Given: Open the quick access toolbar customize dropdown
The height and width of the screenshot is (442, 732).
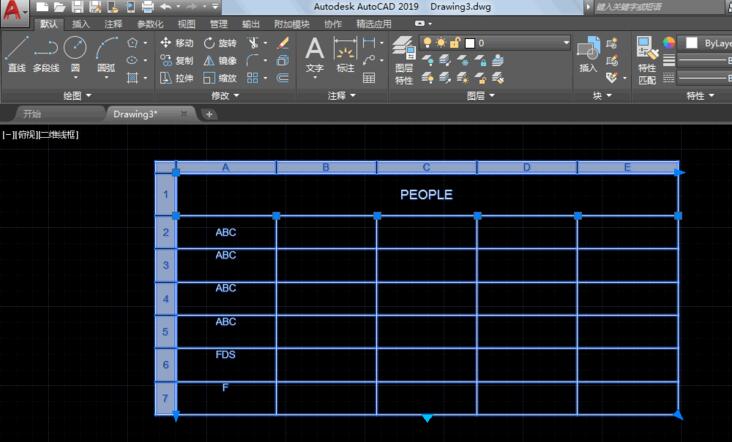Looking at the screenshot, I should click(215, 7).
